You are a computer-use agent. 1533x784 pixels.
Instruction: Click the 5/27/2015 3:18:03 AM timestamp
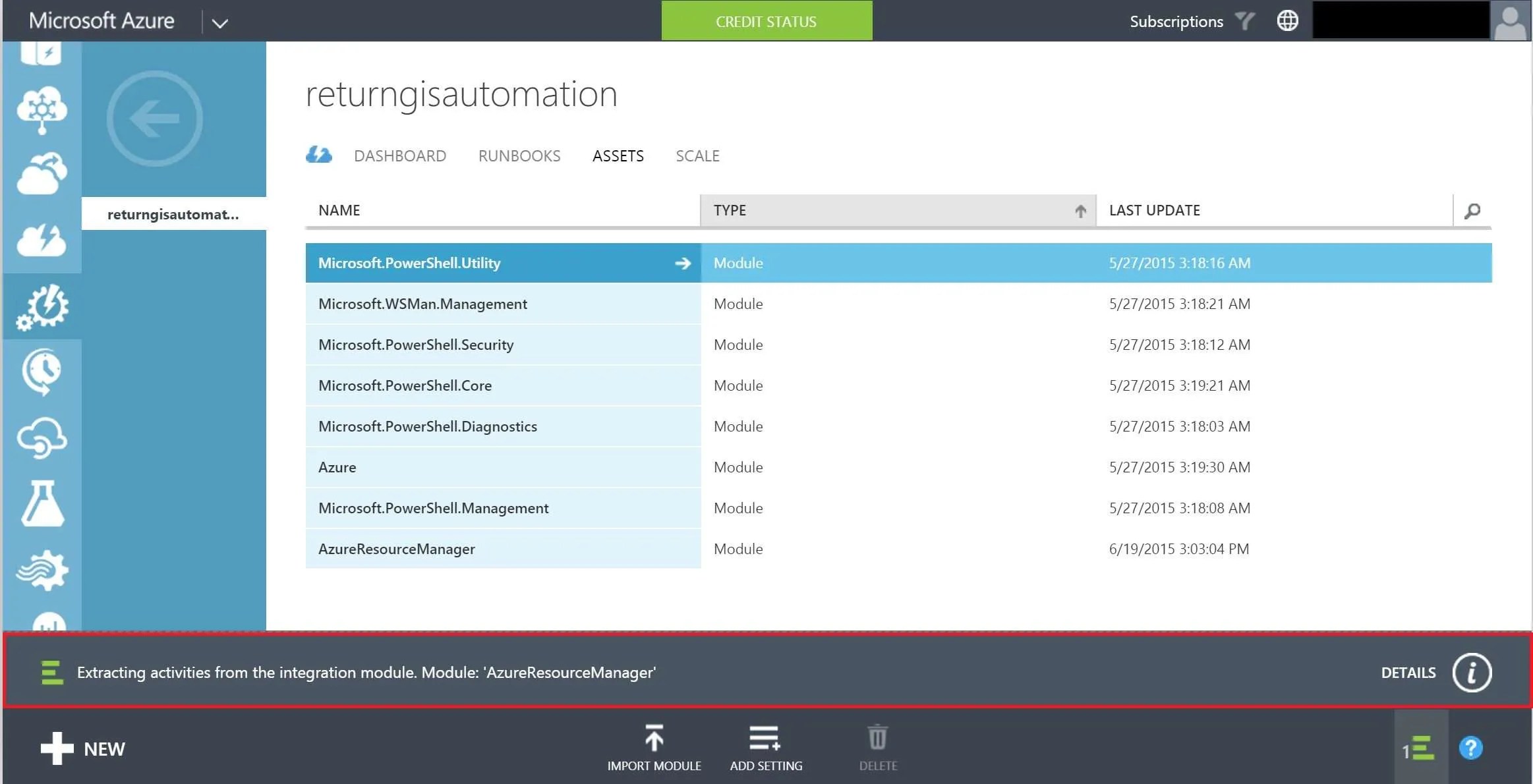(x=1180, y=426)
